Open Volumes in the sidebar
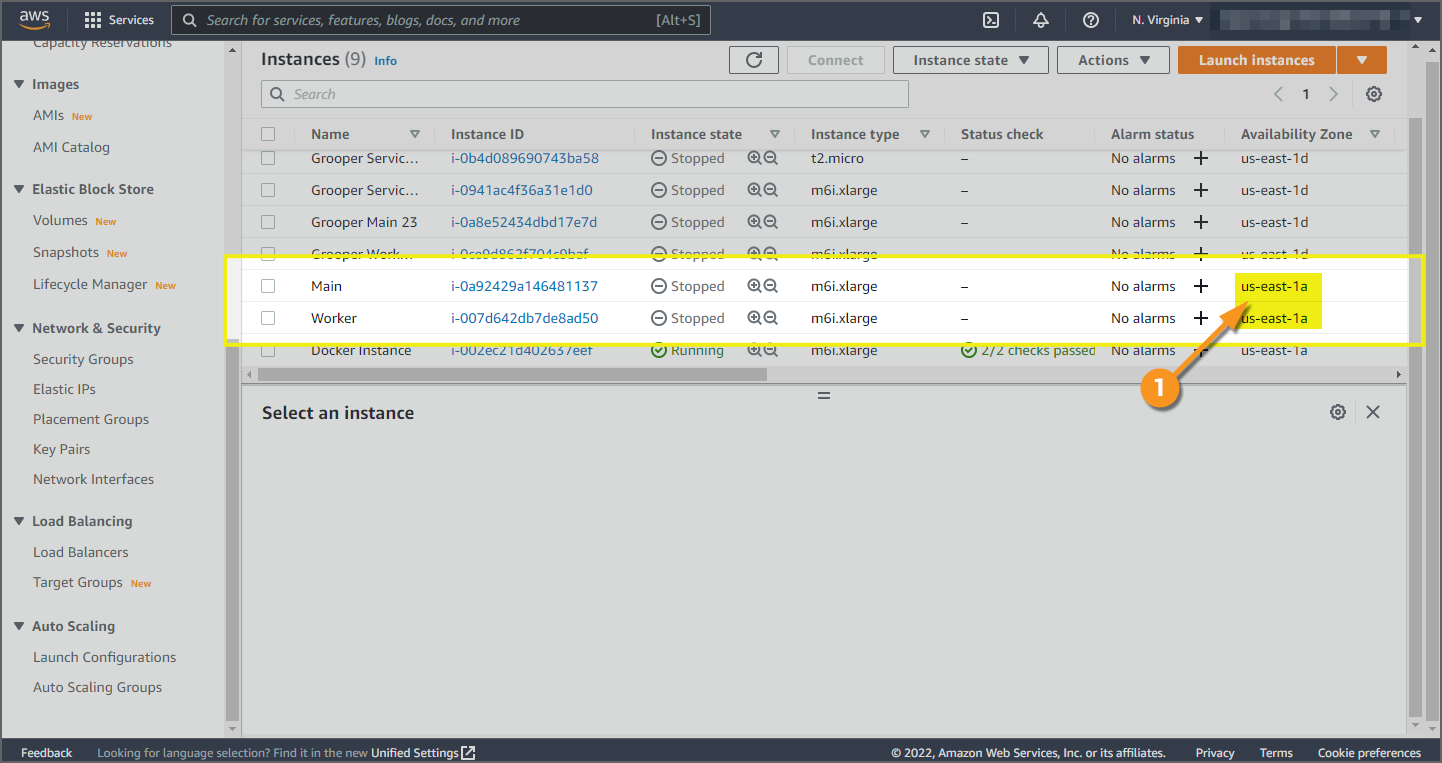This screenshot has width=1442, height=763. [x=60, y=220]
